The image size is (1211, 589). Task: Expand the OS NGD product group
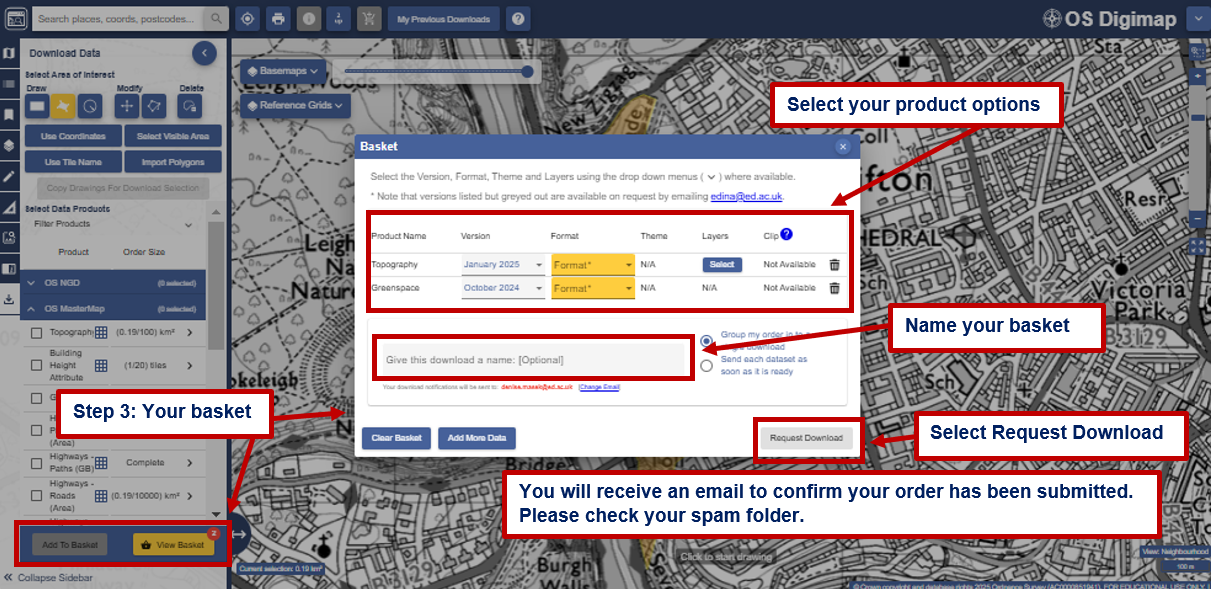pyautogui.click(x=114, y=283)
